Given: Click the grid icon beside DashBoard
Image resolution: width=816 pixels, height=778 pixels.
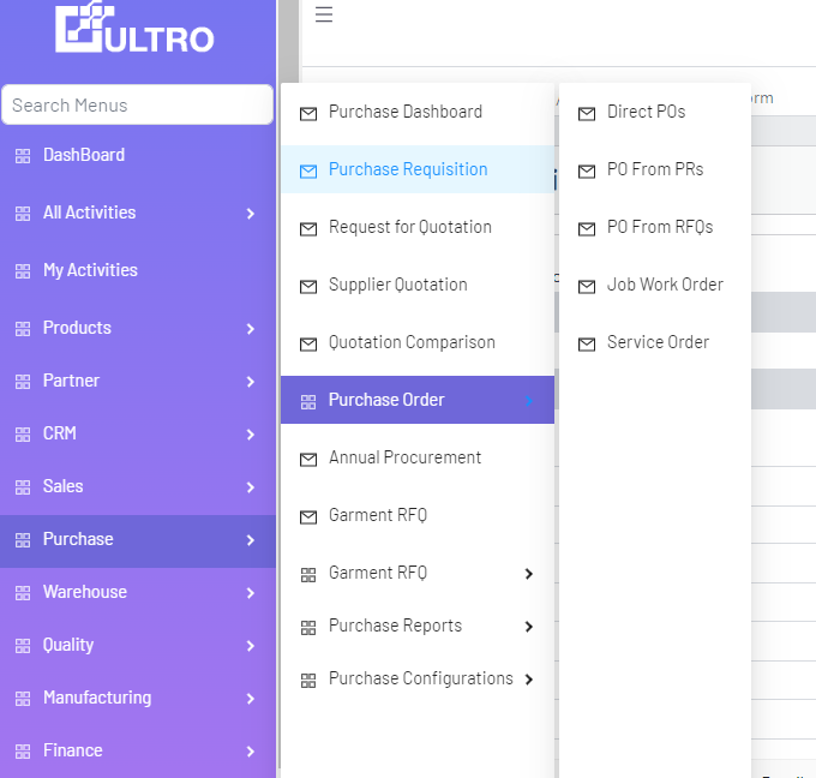Looking at the screenshot, I should (x=23, y=156).
